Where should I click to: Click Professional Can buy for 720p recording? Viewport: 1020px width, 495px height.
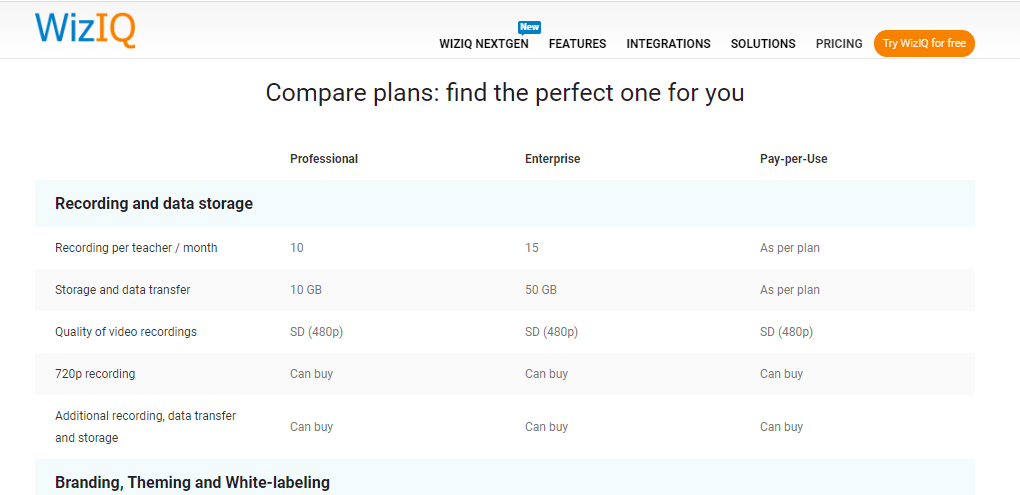[312, 374]
